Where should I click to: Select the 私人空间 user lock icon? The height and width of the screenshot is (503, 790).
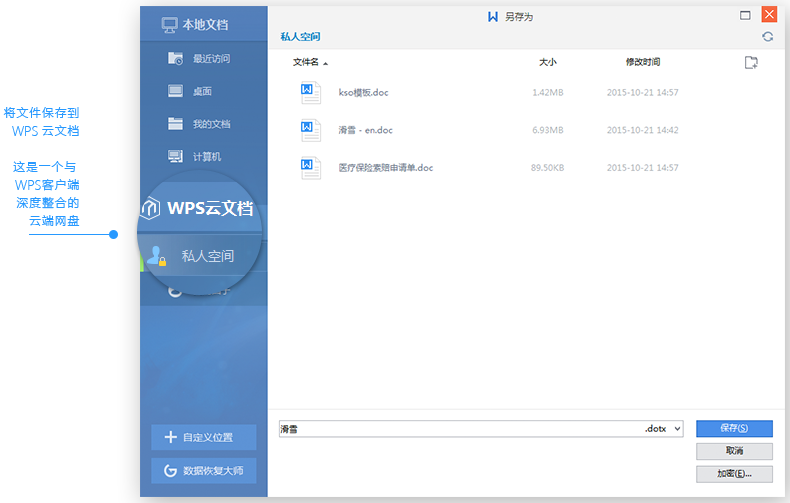[x=156, y=256]
